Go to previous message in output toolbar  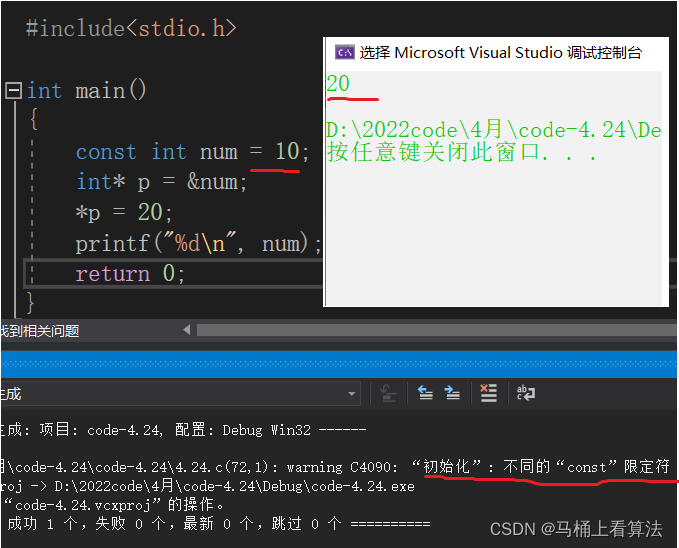point(425,393)
